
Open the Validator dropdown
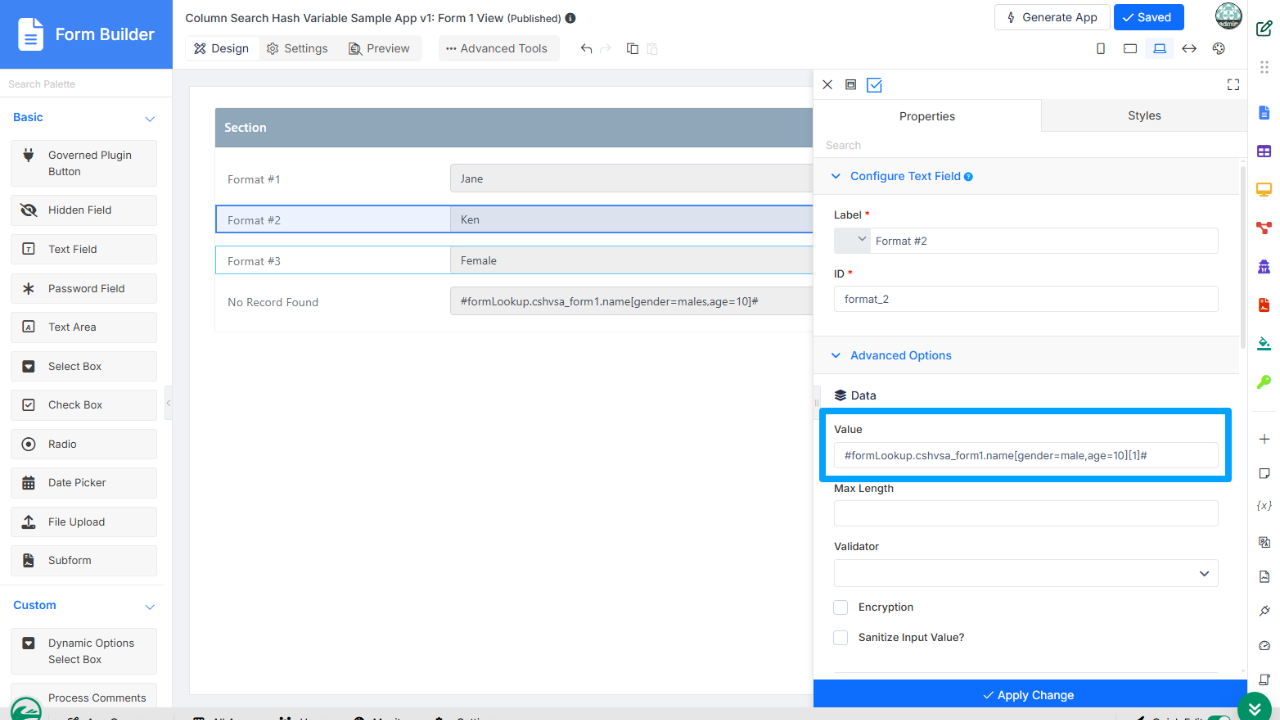[x=1026, y=573]
